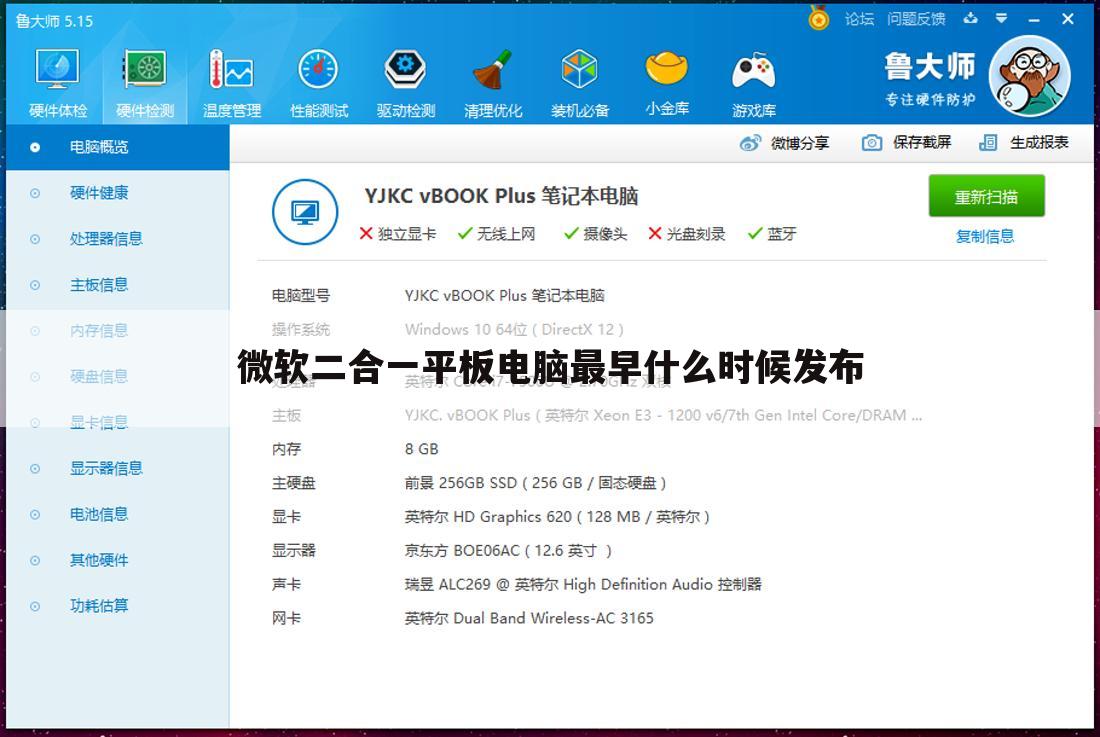Open the 装机必备 software box icon
Screen dimensions: 1100x737
point(579,70)
